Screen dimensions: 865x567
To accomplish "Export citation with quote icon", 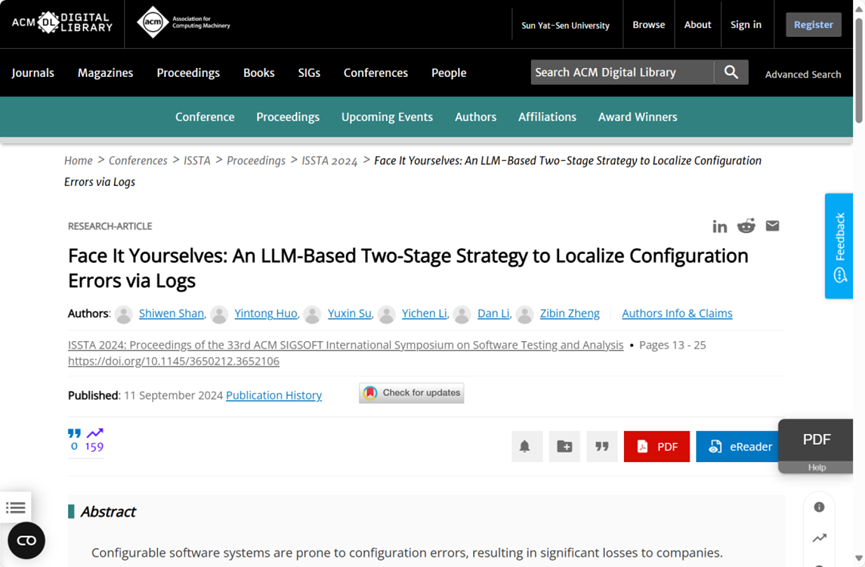I will tap(602, 446).
